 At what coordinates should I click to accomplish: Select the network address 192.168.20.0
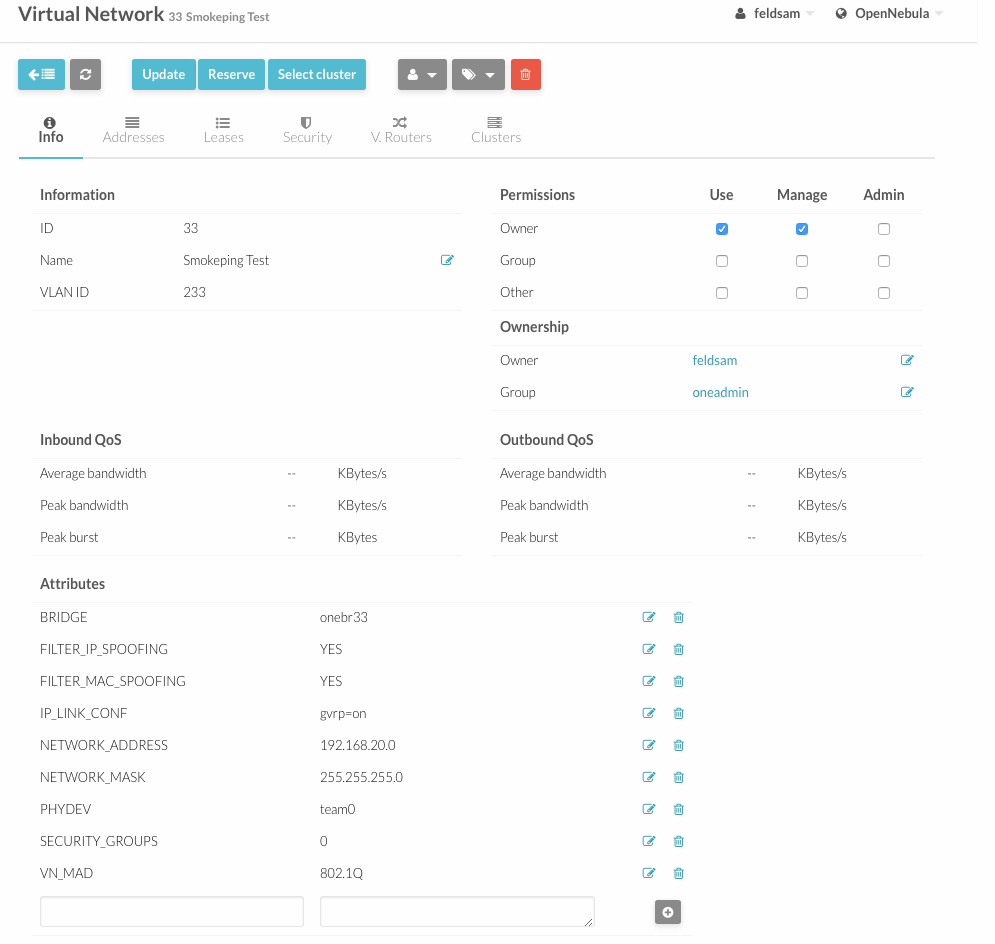357,745
